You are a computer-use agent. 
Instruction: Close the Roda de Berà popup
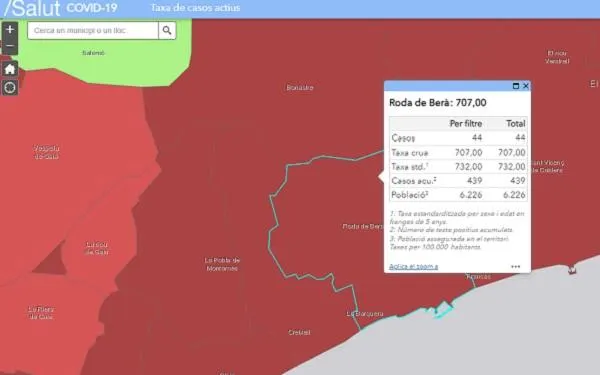(x=526, y=86)
